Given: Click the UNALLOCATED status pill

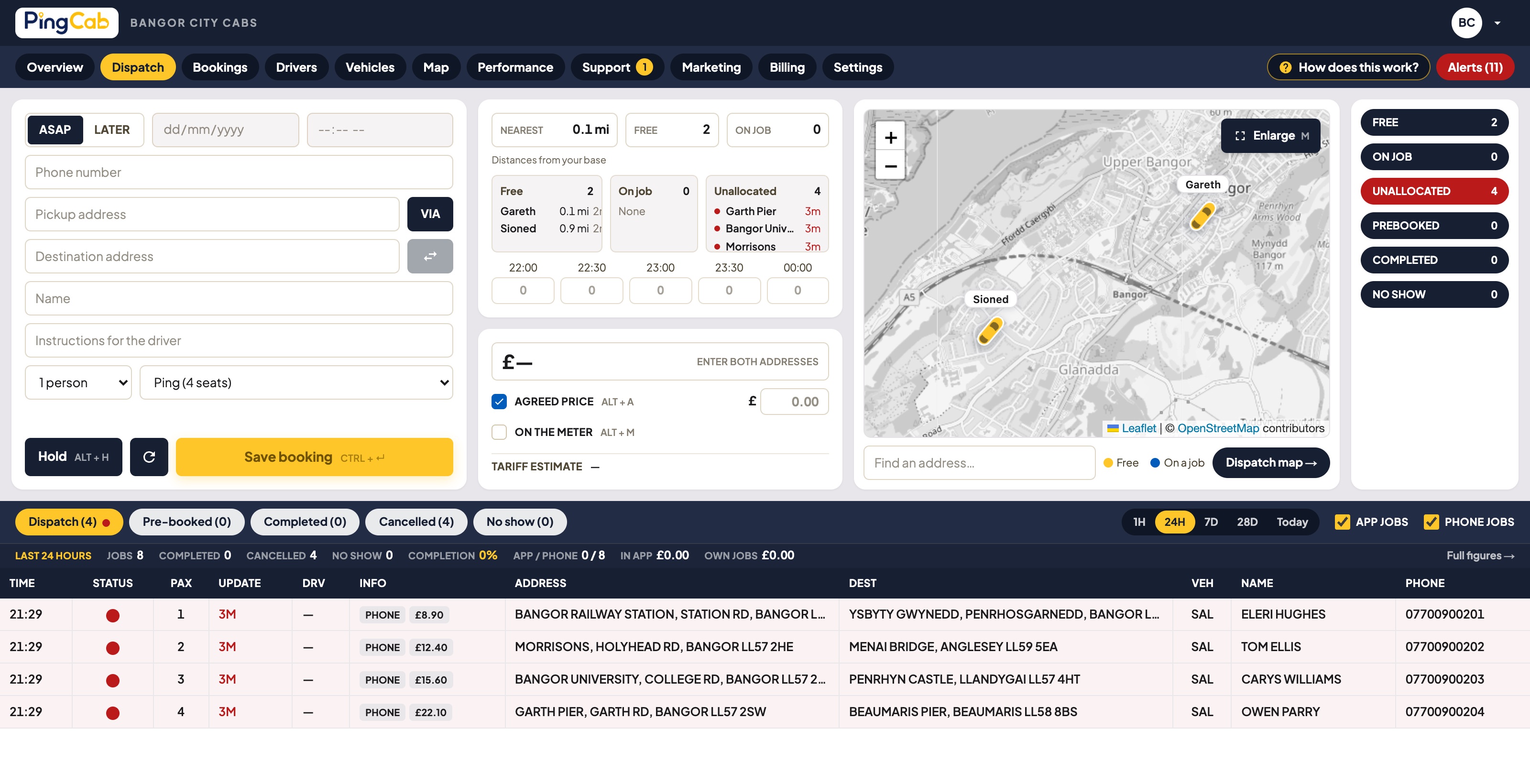Looking at the screenshot, I should (x=1434, y=191).
